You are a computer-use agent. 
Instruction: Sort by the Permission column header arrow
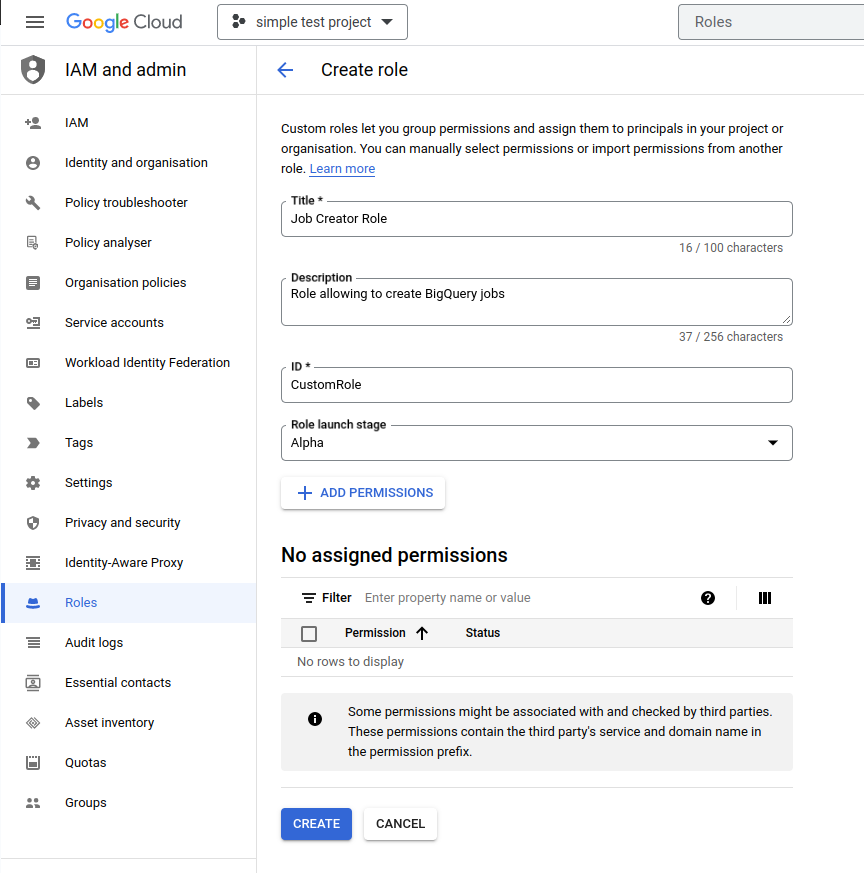421,633
